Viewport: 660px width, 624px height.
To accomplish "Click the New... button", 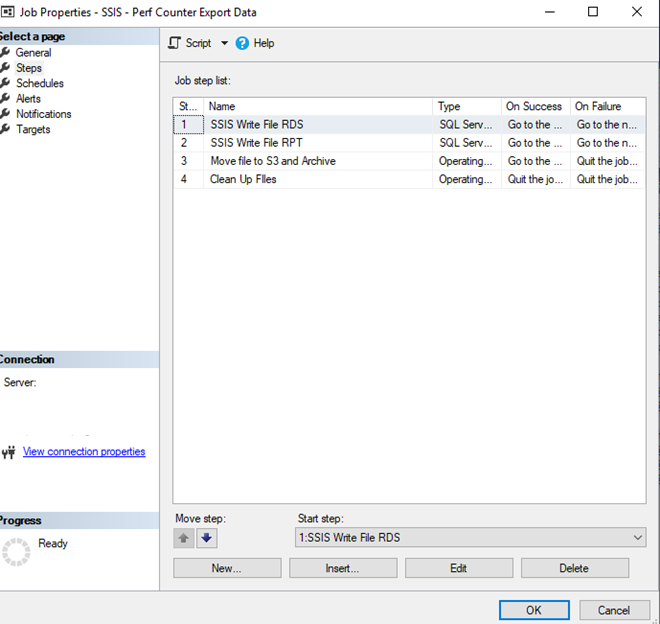I will (227, 568).
